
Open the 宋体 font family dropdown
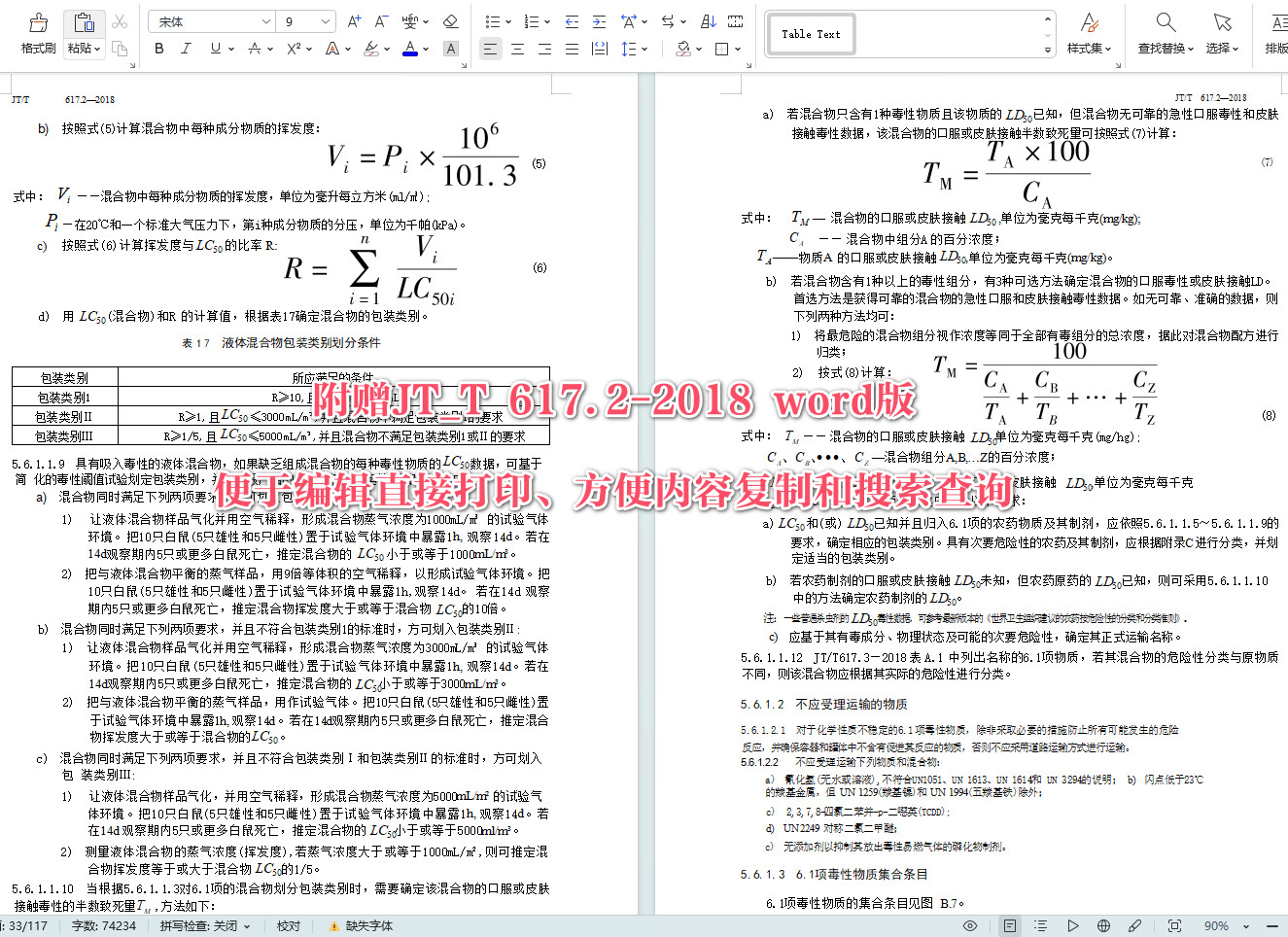(264, 21)
